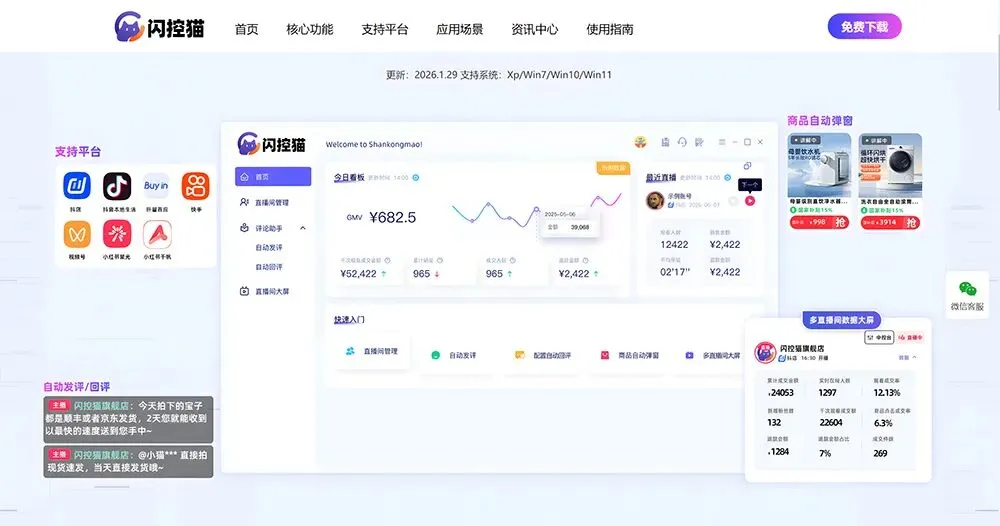Image resolution: width=1000 pixels, height=526 pixels.
Task: Click the red 小红书聚光 platform icon
Action: coord(117,234)
